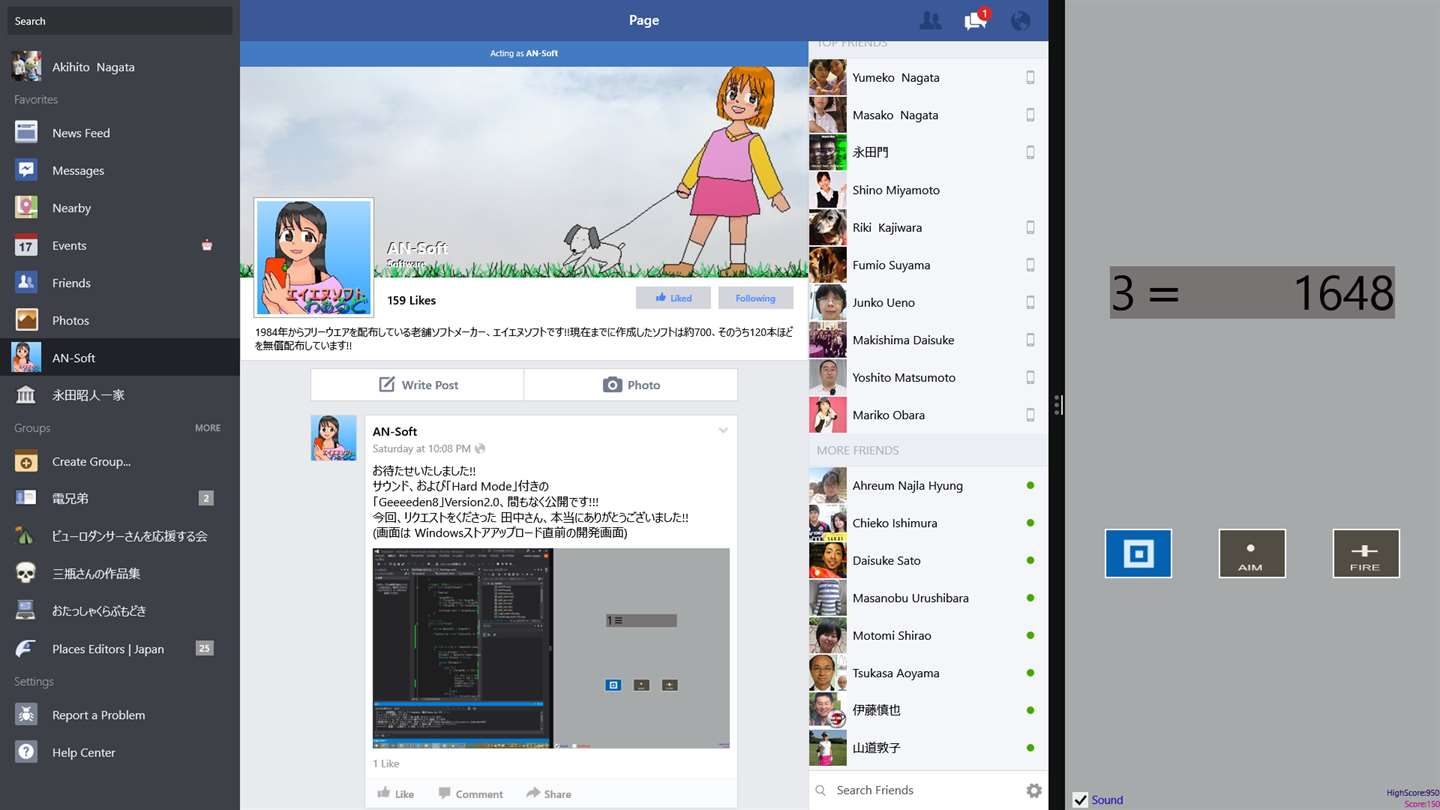Open the 1 Like count on post
Viewport: 1440px width, 810px height.
click(x=386, y=764)
